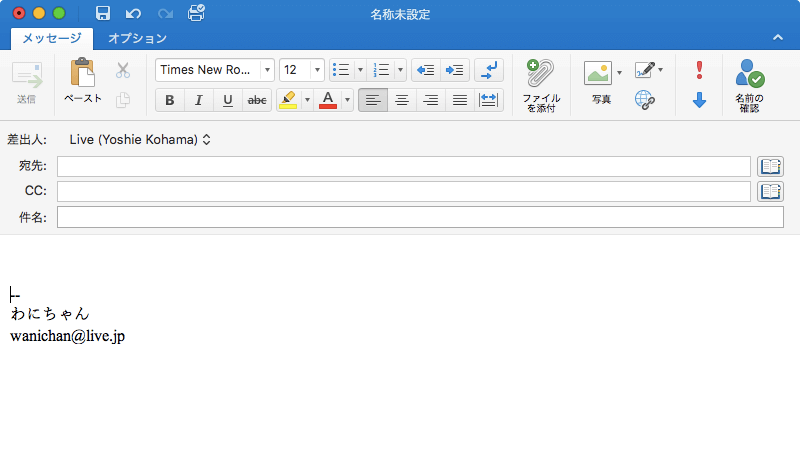Minimize the window with yellow button
This screenshot has width=800, height=450.
pyautogui.click(x=39, y=13)
